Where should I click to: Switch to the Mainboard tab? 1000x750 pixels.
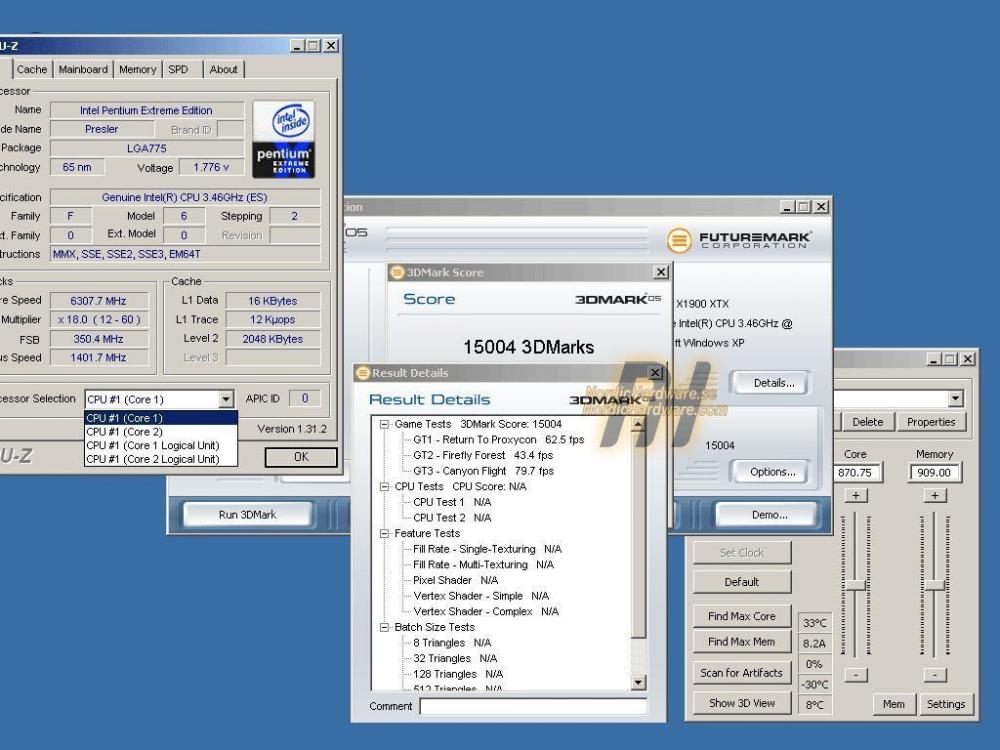[x=83, y=69]
